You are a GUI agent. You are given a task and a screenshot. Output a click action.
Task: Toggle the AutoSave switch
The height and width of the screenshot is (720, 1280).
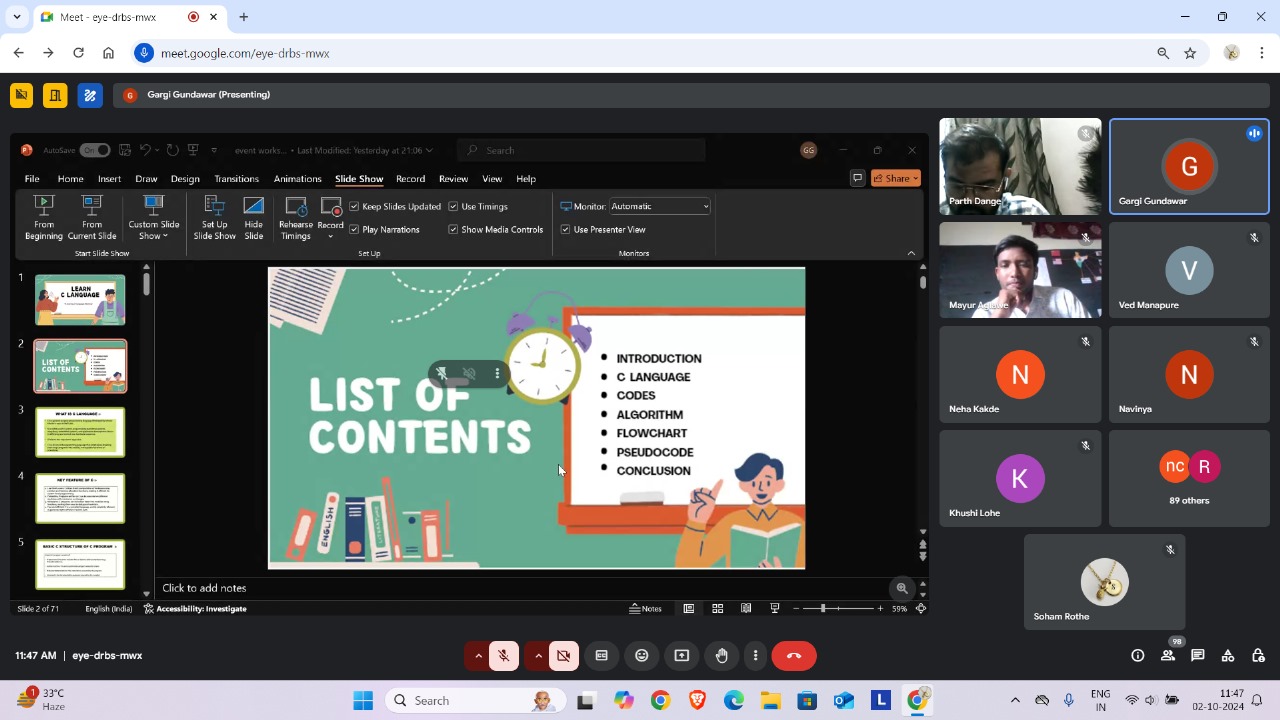pos(95,150)
